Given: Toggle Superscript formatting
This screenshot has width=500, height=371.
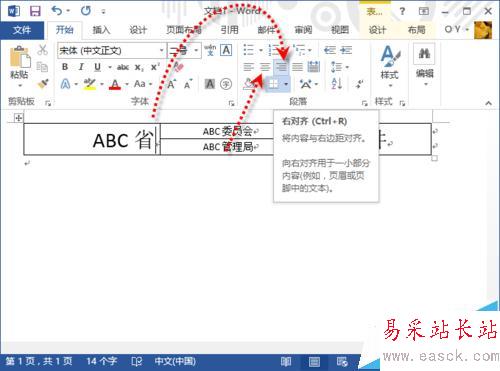Looking at the screenshot, I should (x=155, y=67).
